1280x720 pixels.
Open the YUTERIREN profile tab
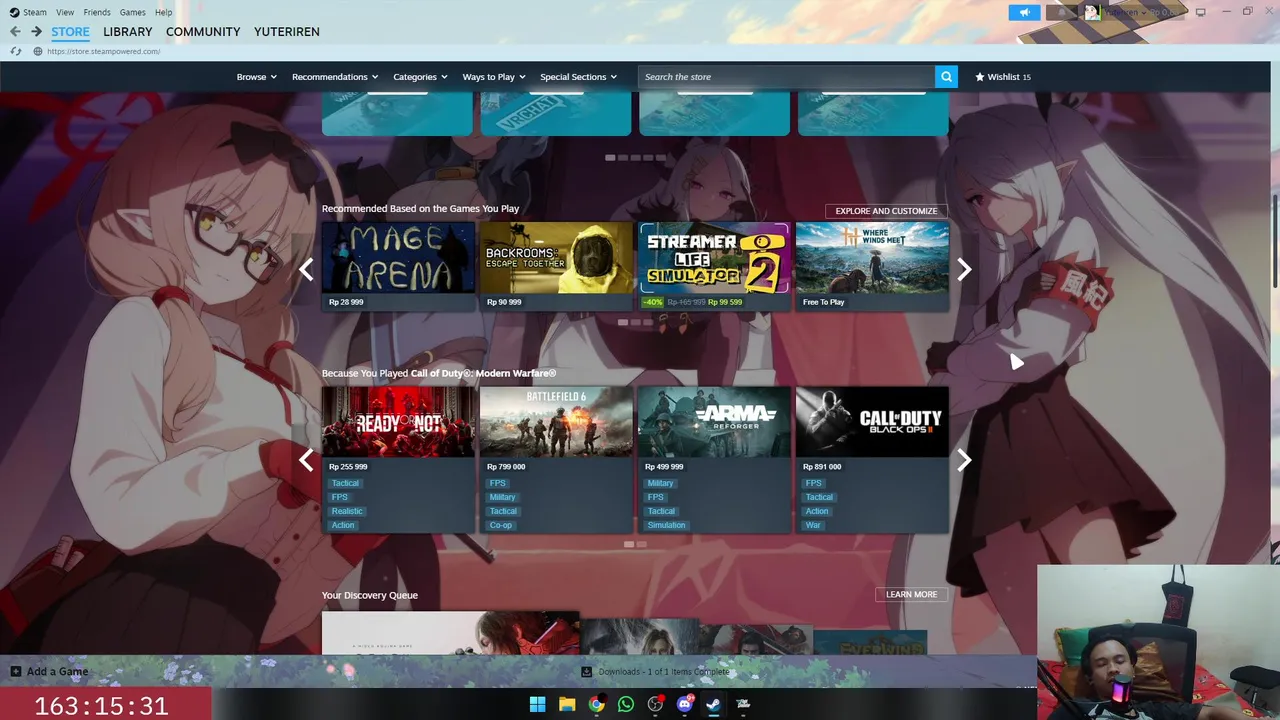pyautogui.click(x=287, y=32)
